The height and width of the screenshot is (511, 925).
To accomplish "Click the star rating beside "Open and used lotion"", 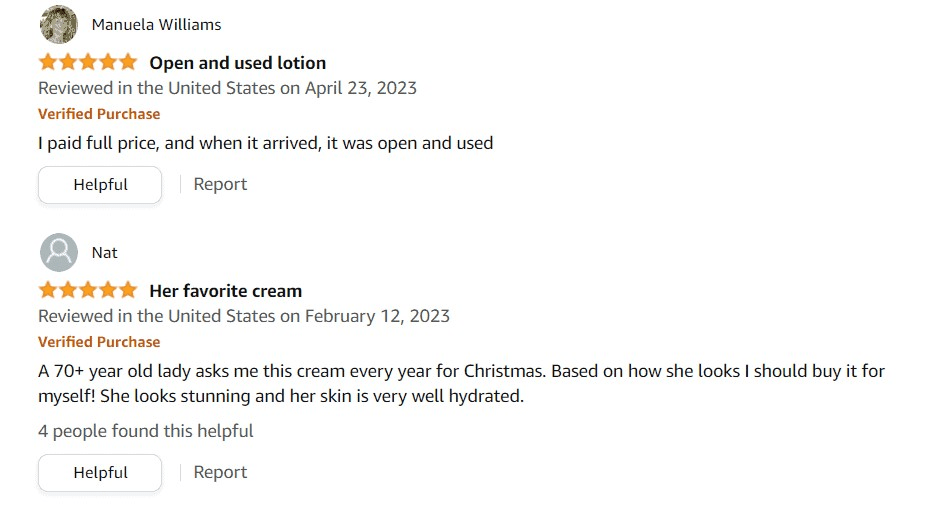I will coord(88,62).
